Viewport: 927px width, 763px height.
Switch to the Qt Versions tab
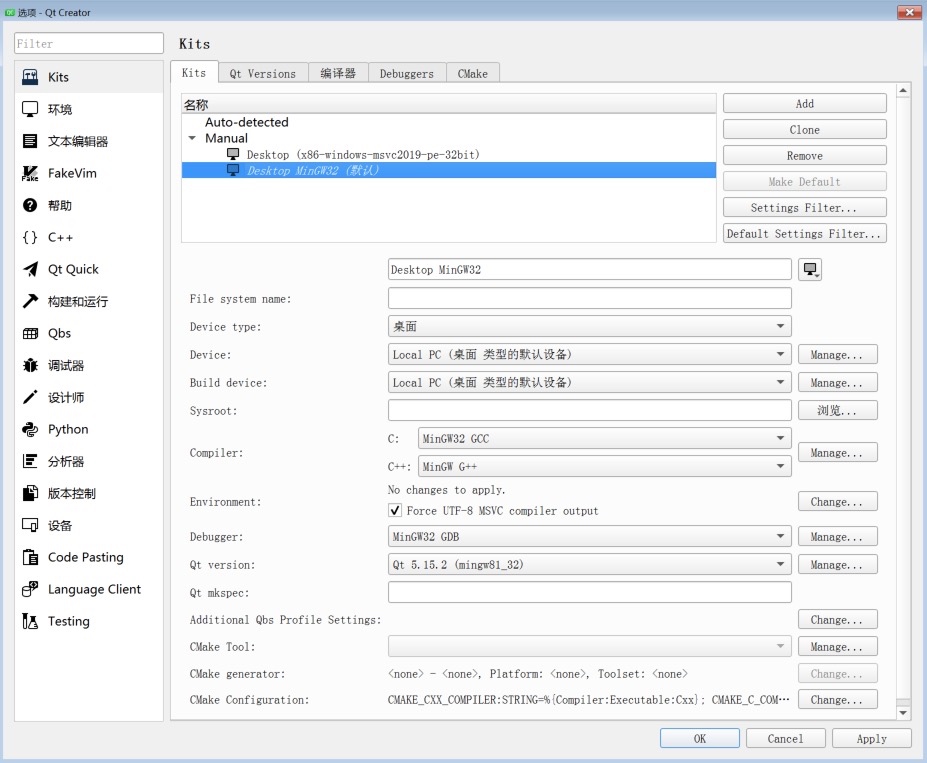pyautogui.click(x=262, y=73)
